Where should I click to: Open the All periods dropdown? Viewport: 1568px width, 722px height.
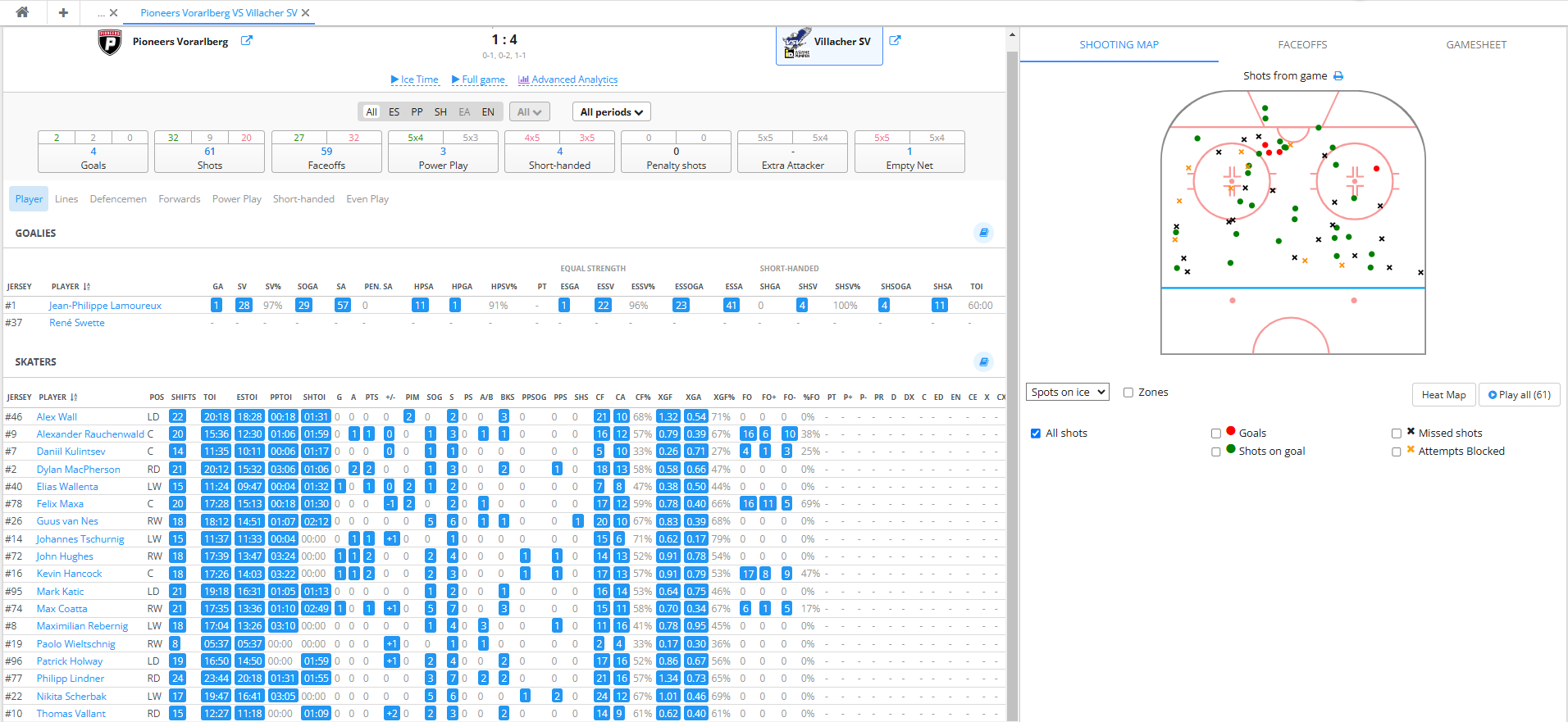(x=611, y=112)
